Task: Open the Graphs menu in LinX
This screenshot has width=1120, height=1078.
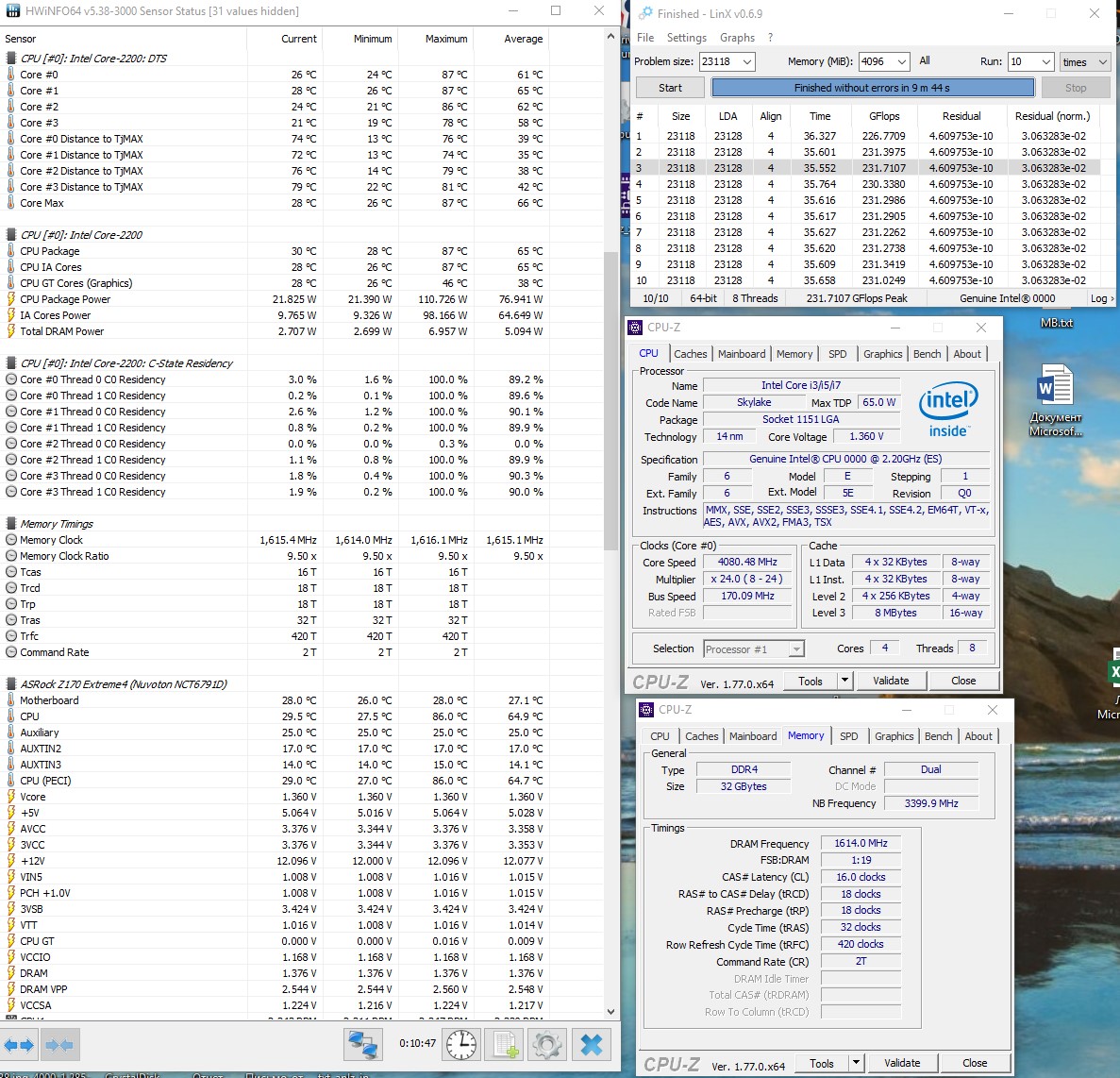Action: (737, 38)
